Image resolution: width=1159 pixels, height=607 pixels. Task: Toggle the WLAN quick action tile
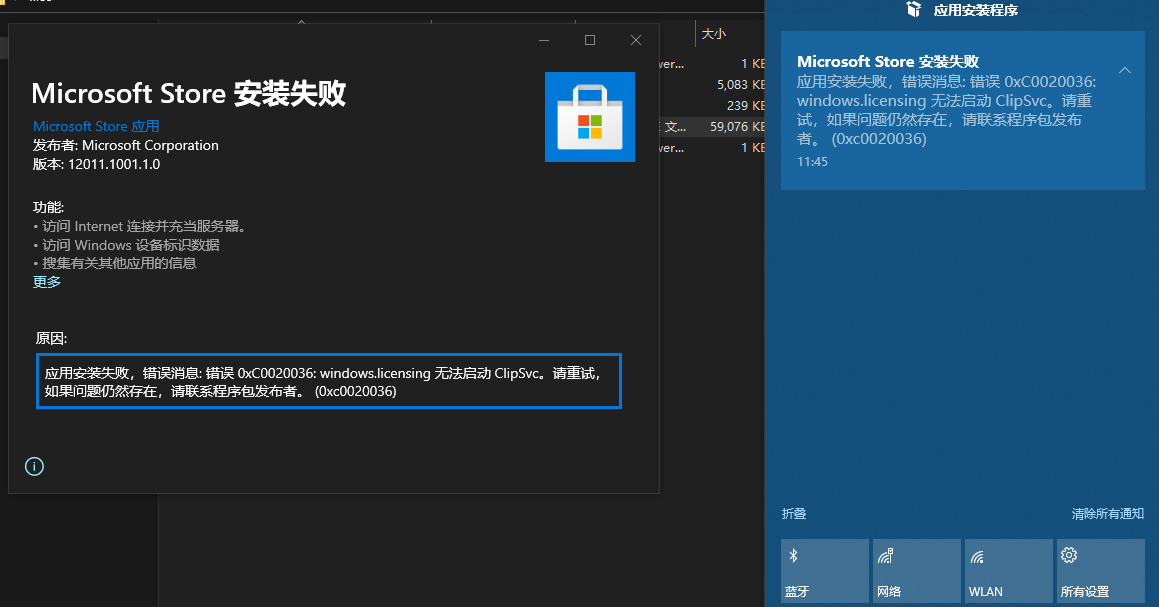coord(1009,571)
